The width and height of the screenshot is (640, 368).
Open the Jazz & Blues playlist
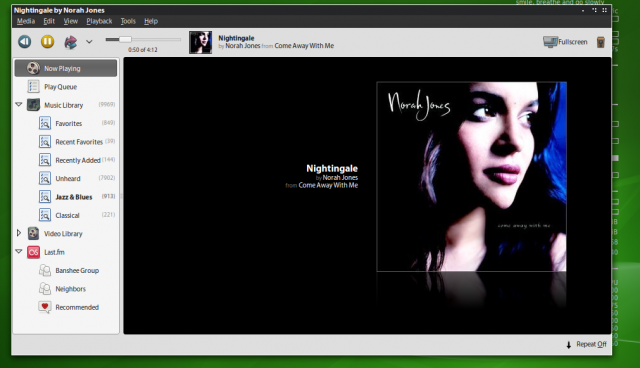pos(74,197)
